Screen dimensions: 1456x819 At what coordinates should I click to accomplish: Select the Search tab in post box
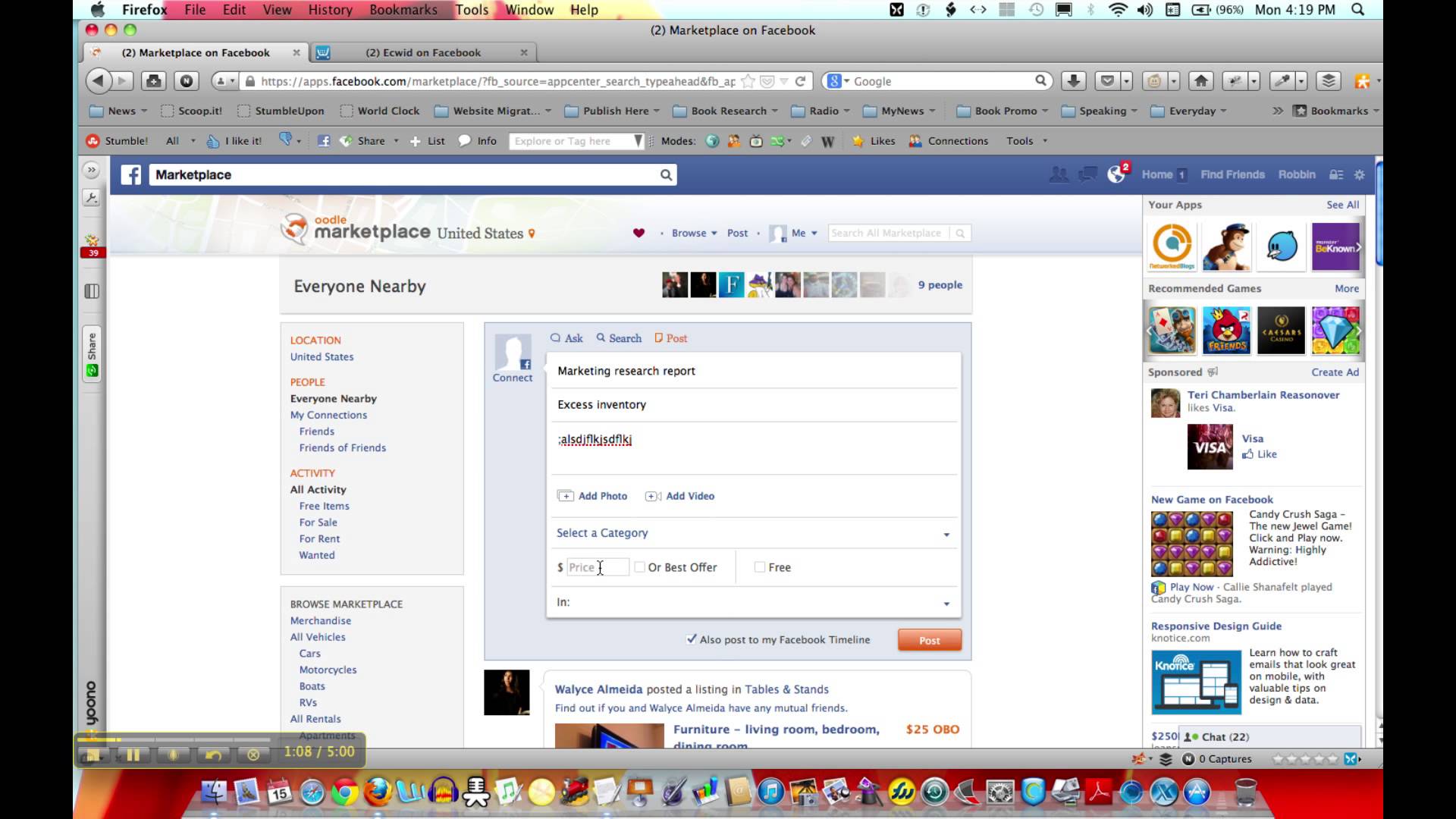[619, 338]
